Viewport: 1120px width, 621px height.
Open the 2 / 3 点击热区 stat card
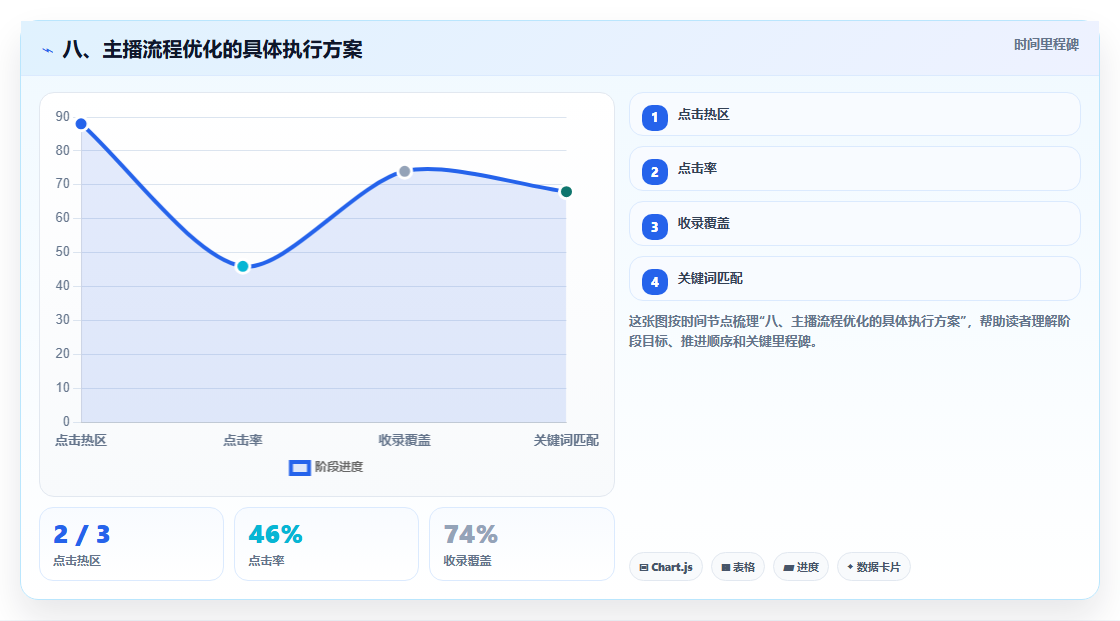click(131, 544)
